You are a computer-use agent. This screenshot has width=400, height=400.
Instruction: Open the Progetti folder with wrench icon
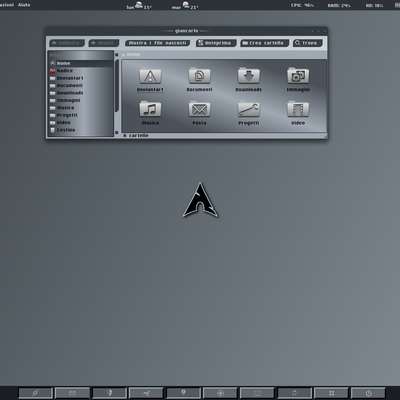point(249,113)
